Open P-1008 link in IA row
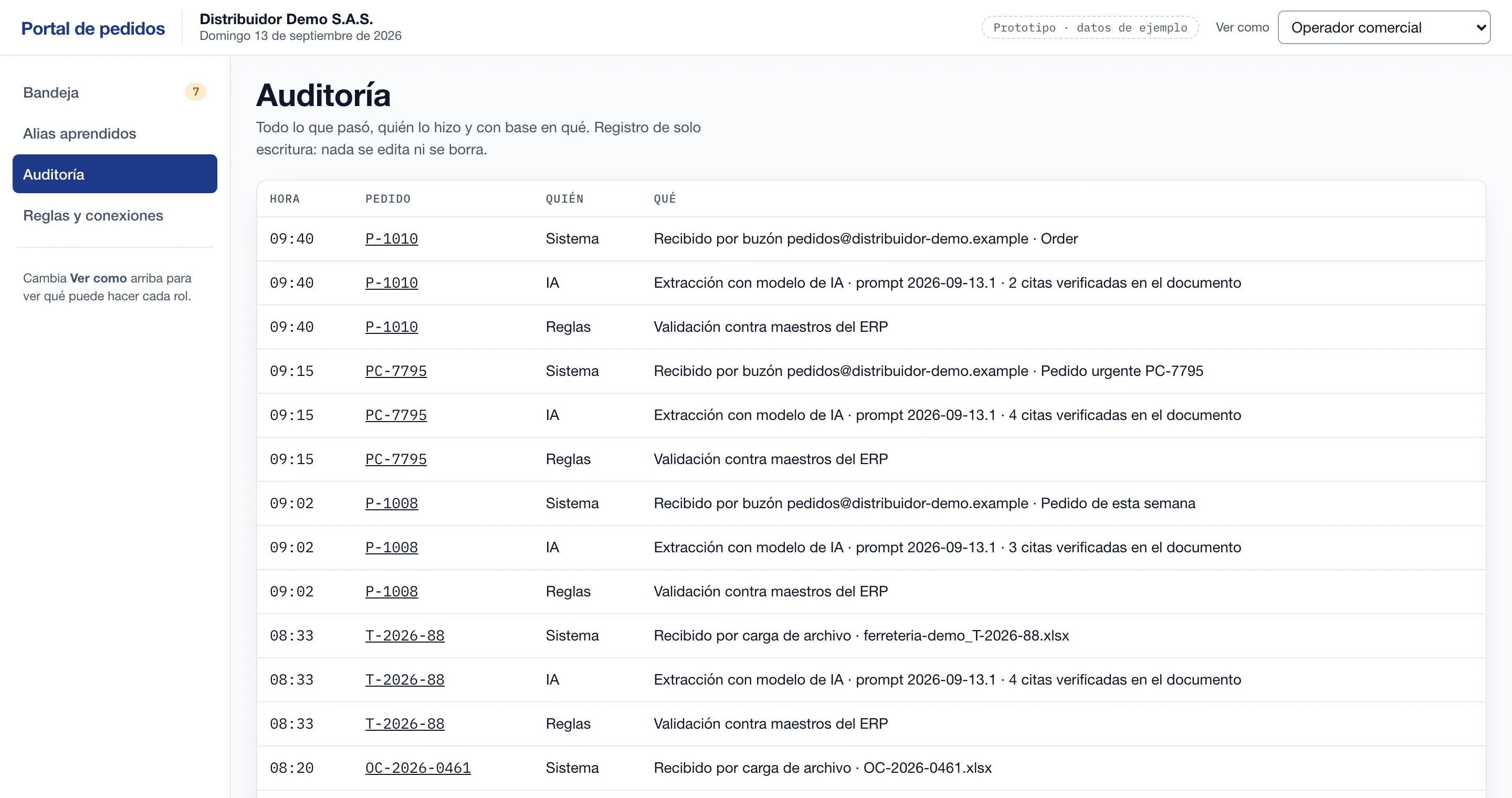Image resolution: width=1512 pixels, height=798 pixels. (392, 548)
